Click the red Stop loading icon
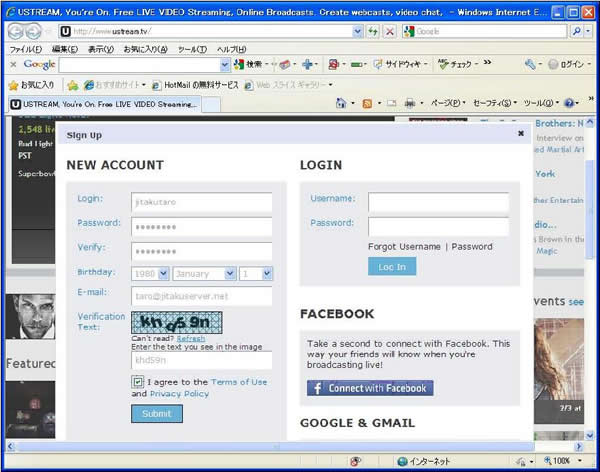Screen dimensions: 600x472 (390, 31)
